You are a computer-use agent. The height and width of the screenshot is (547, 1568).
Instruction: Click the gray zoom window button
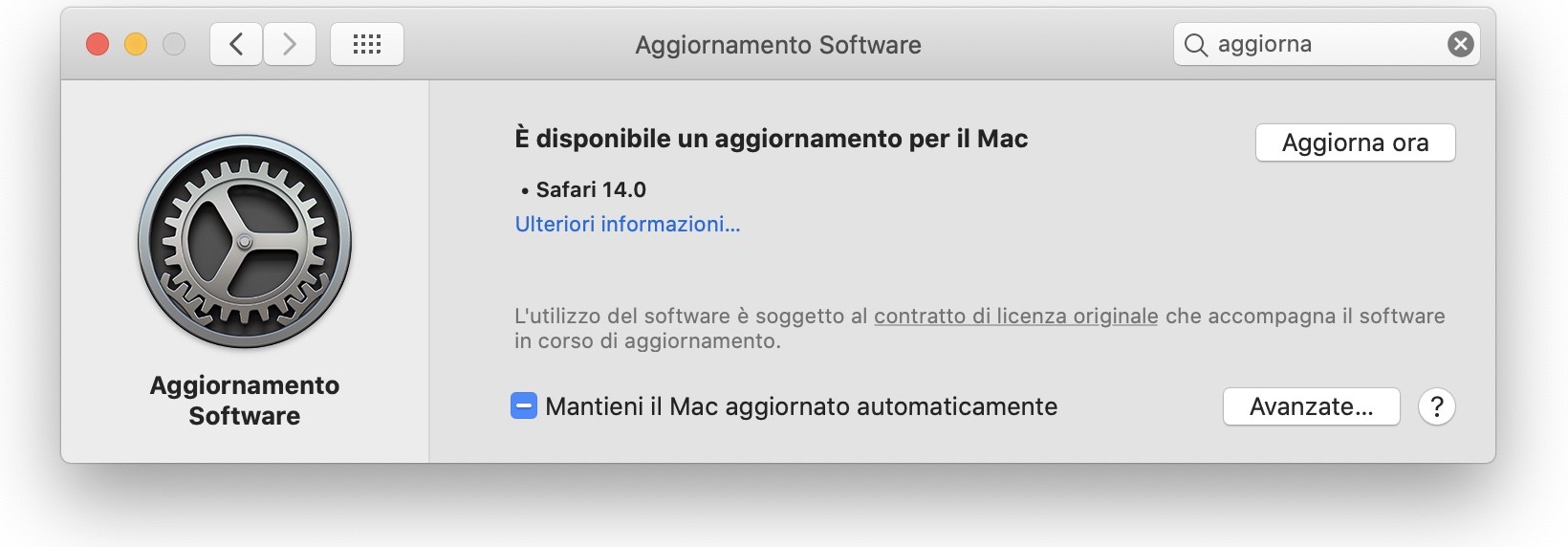[x=174, y=44]
